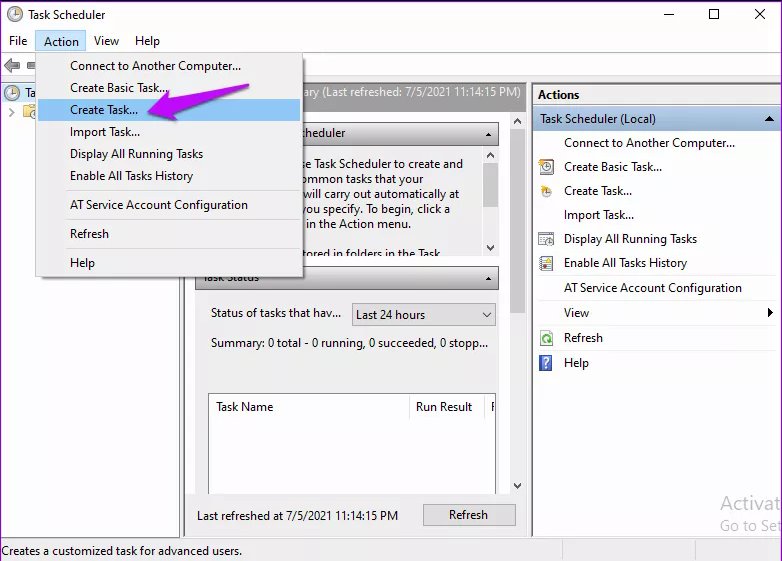Expand the View submenu arrow in Actions pane
Viewport: 782px width, 561px height.
click(770, 313)
